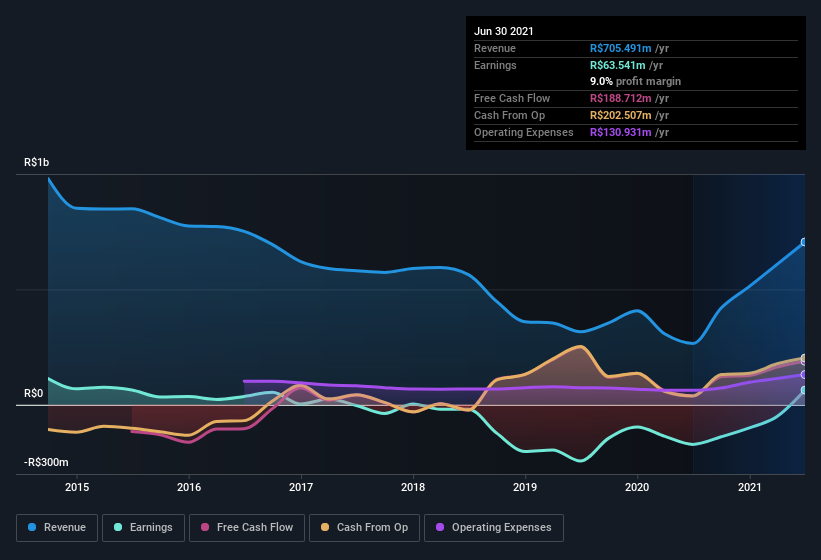Screen dimensions: 821x560
Task: Click the Earnings data point on the chart's right edge
Action: point(804,390)
